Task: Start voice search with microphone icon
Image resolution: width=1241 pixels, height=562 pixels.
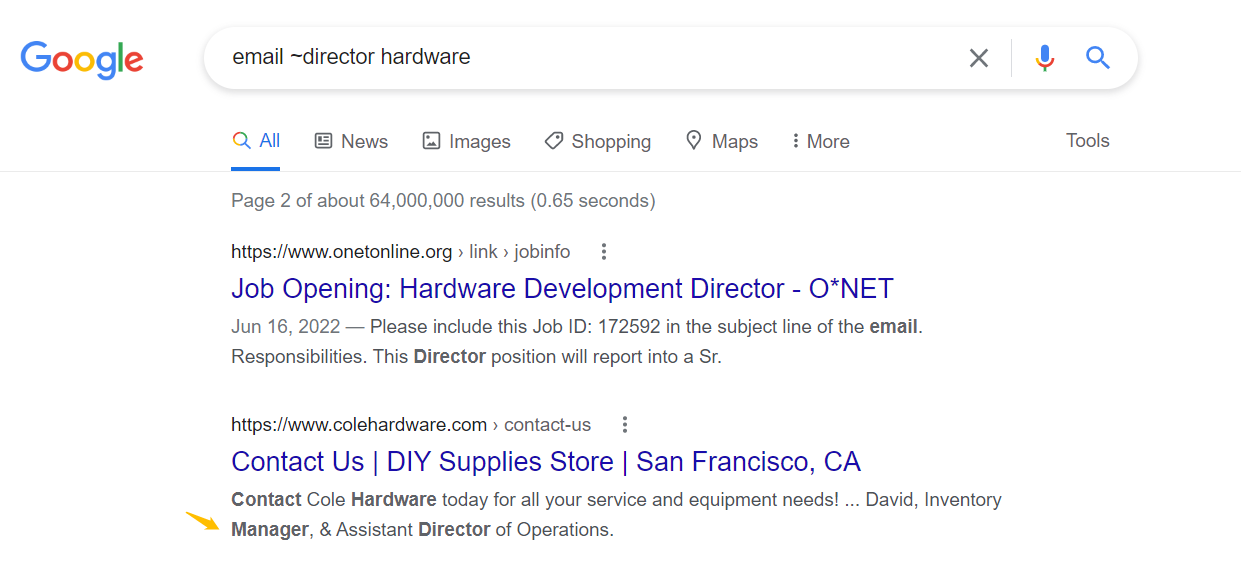Action: (1045, 58)
